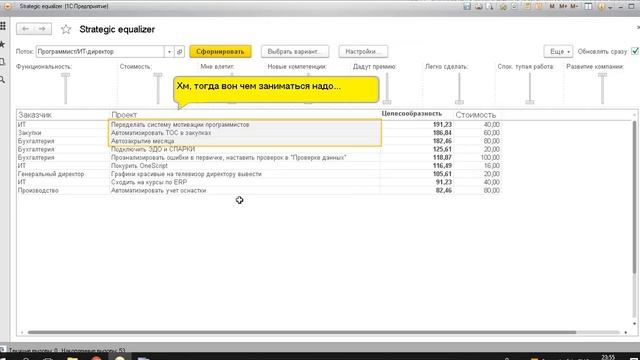Select row Автоматизировать ТОС в закупках
The image size is (640, 360).
coord(259,133)
